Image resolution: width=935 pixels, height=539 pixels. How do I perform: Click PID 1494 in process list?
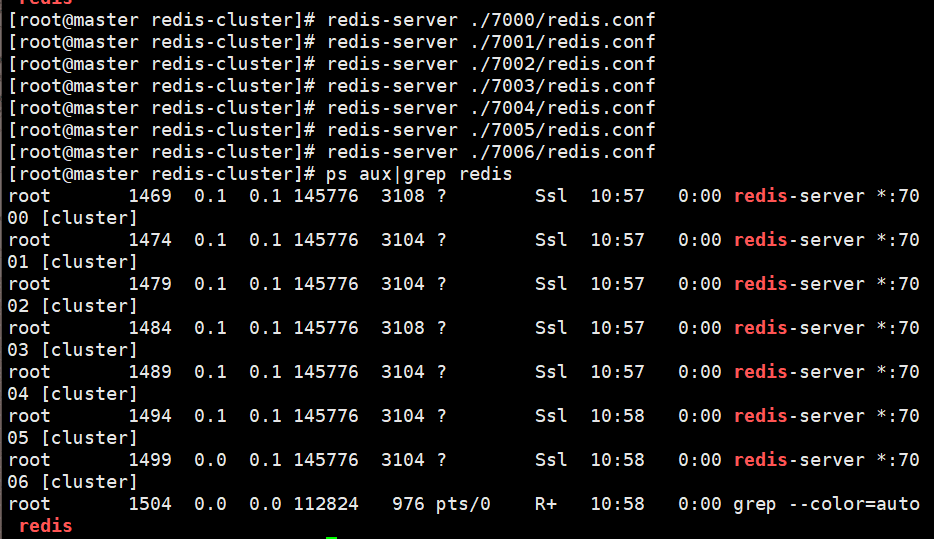tap(150, 417)
